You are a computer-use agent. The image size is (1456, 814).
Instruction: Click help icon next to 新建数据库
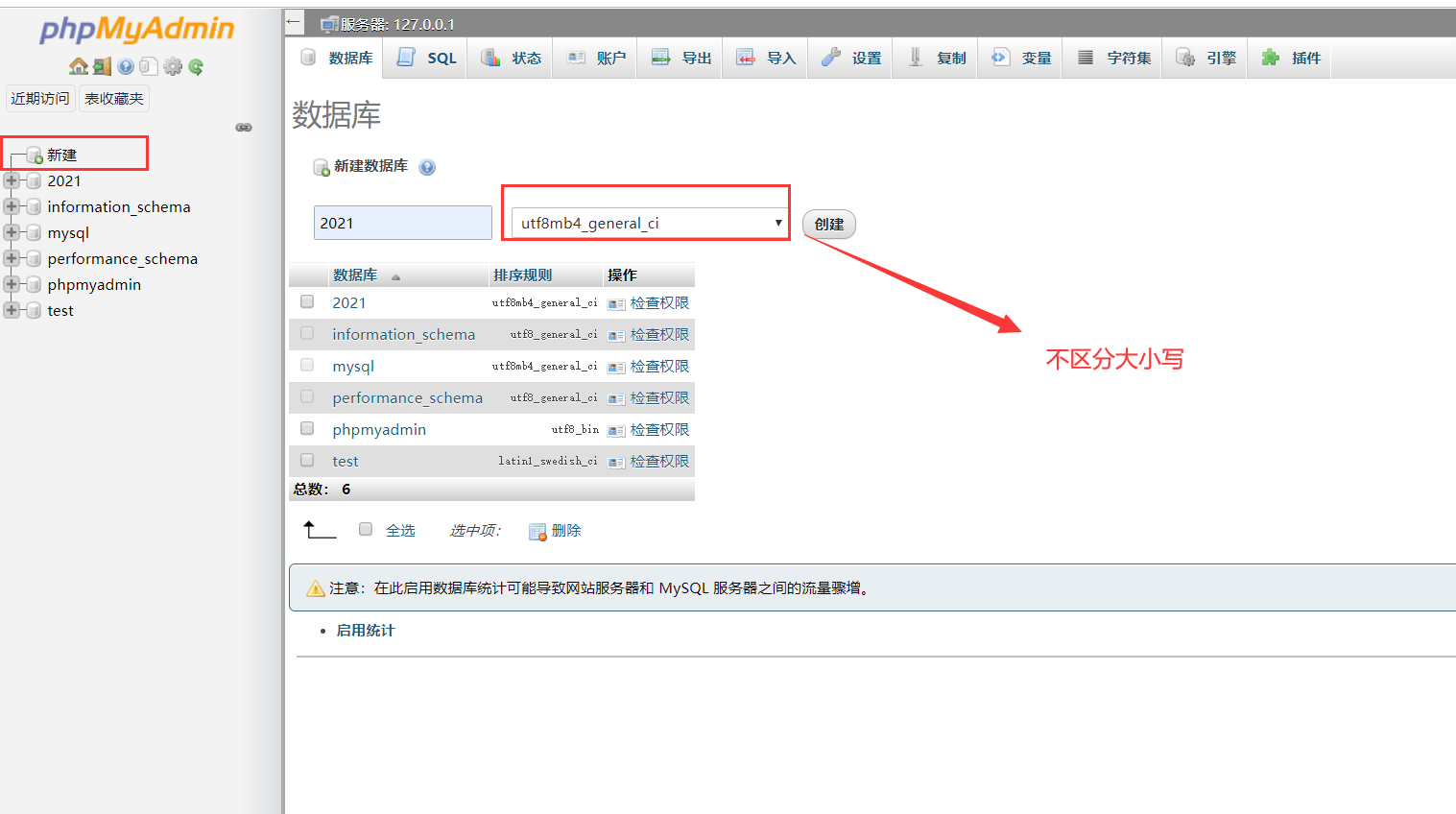[x=427, y=167]
